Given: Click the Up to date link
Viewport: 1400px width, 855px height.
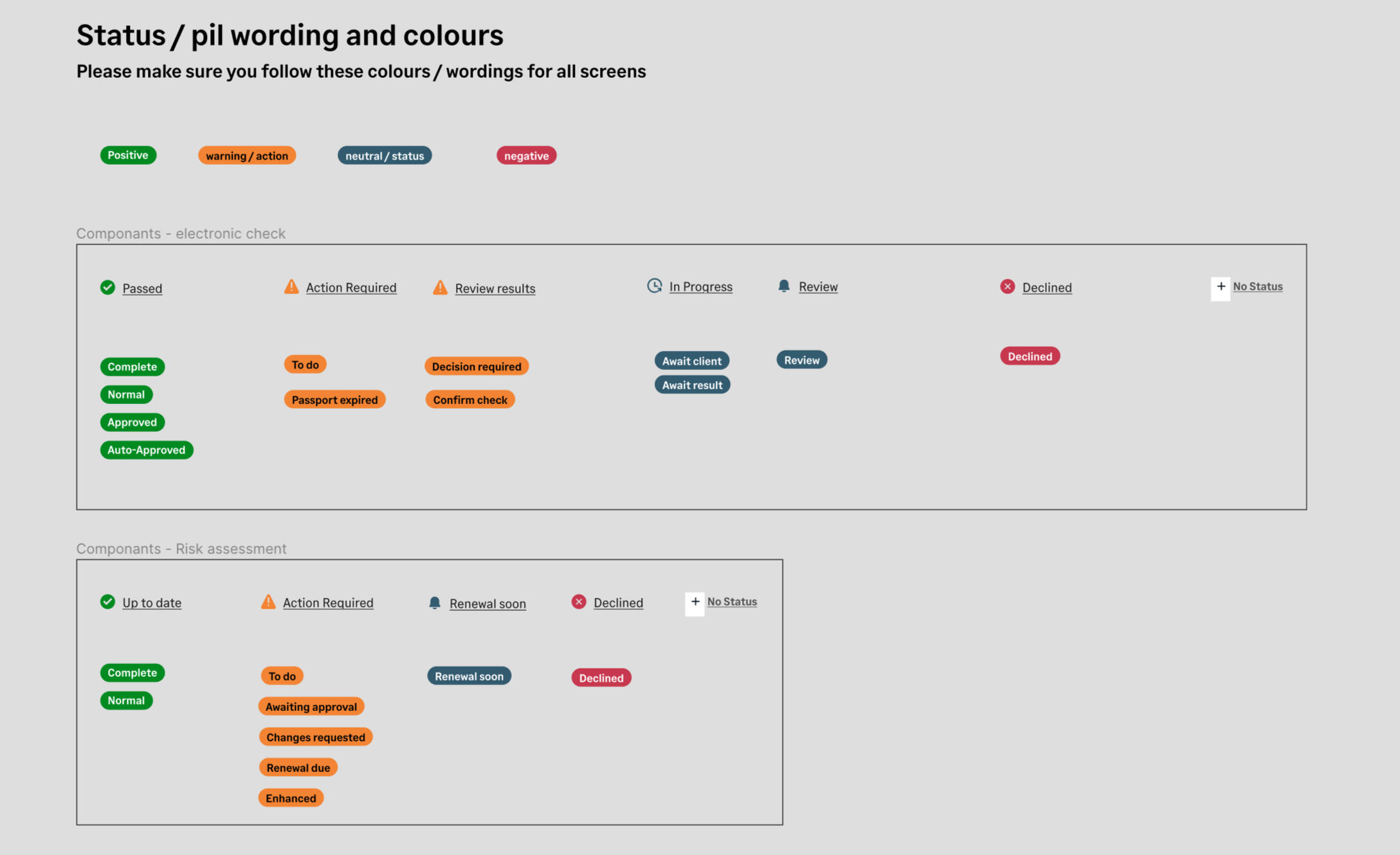Looking at the screenshot, I should 152,603.
